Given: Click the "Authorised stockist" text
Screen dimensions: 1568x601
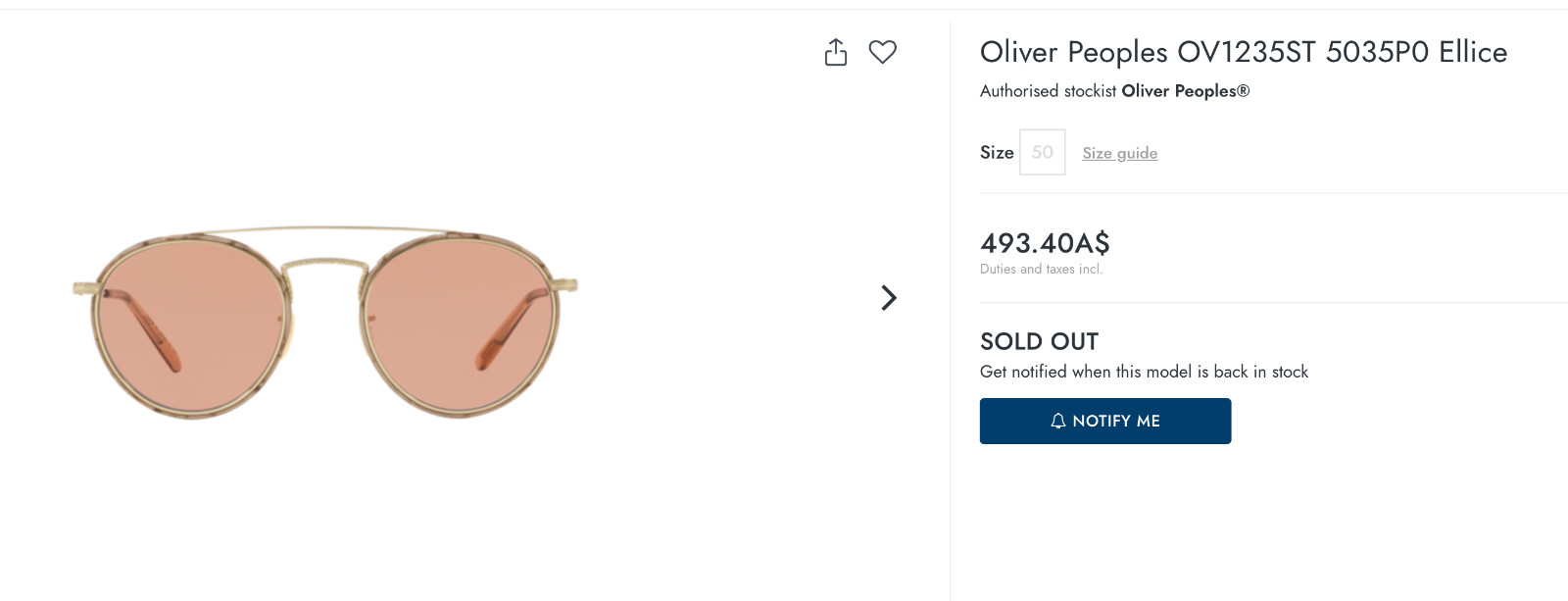Looking at the screenshot, I should click(1048, 91).
